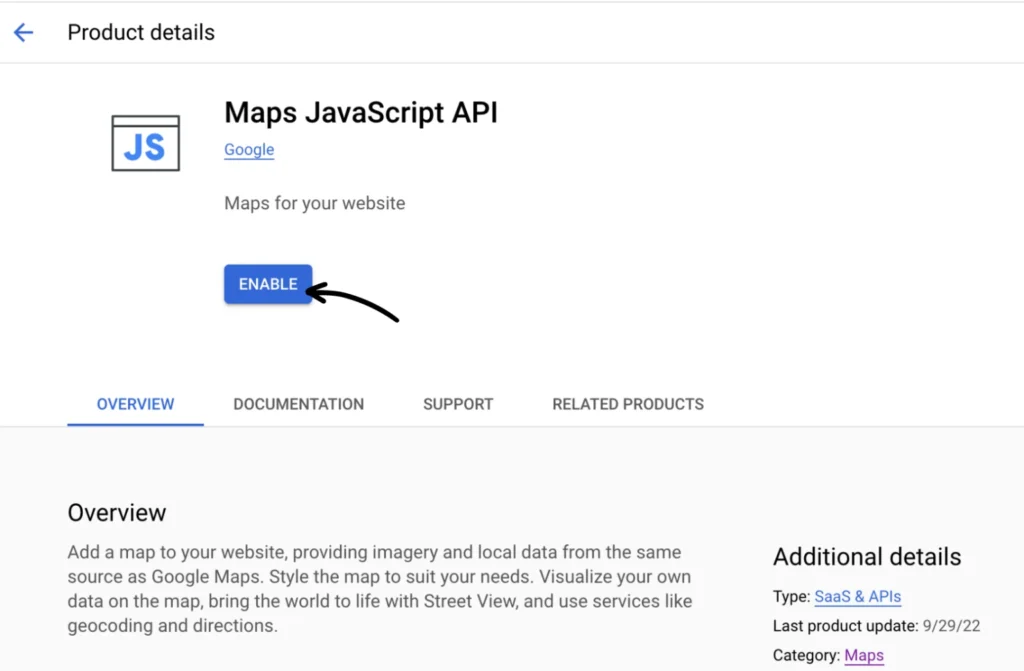Open the Maps category link

click(864, 656)
